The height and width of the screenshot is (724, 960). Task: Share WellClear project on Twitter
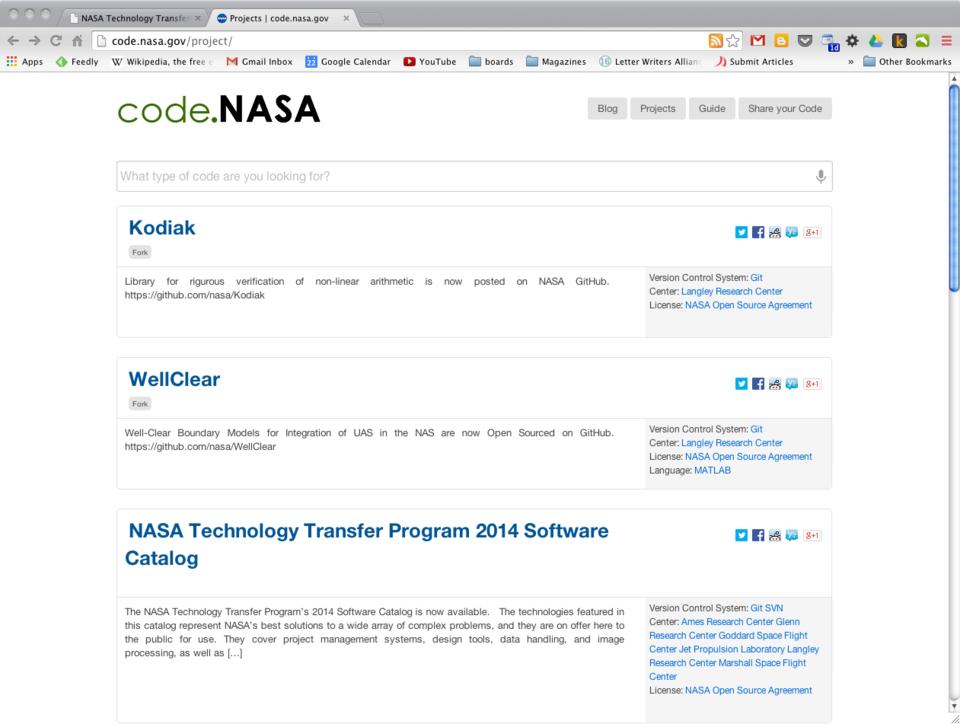pyautogui.click(x=741, y=383)
